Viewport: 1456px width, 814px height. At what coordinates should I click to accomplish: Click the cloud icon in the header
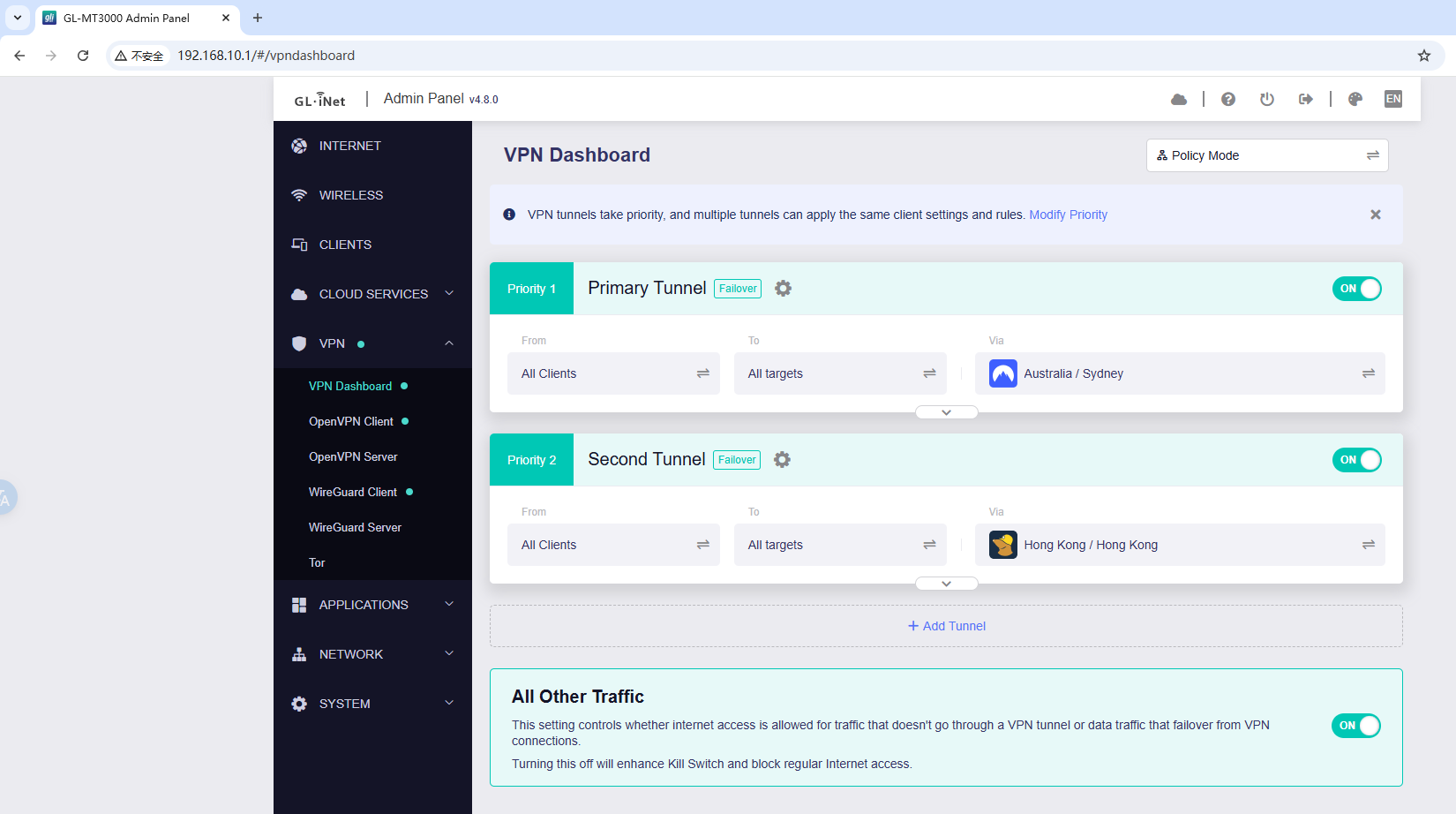[x=1178, y=100]
